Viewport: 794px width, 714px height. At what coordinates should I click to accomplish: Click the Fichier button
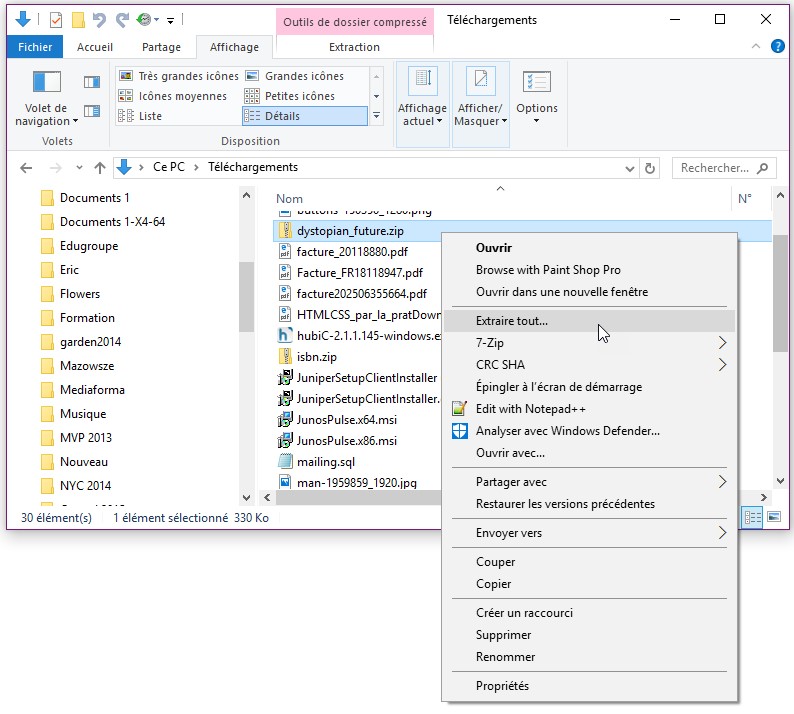click(x=35, y=47)
